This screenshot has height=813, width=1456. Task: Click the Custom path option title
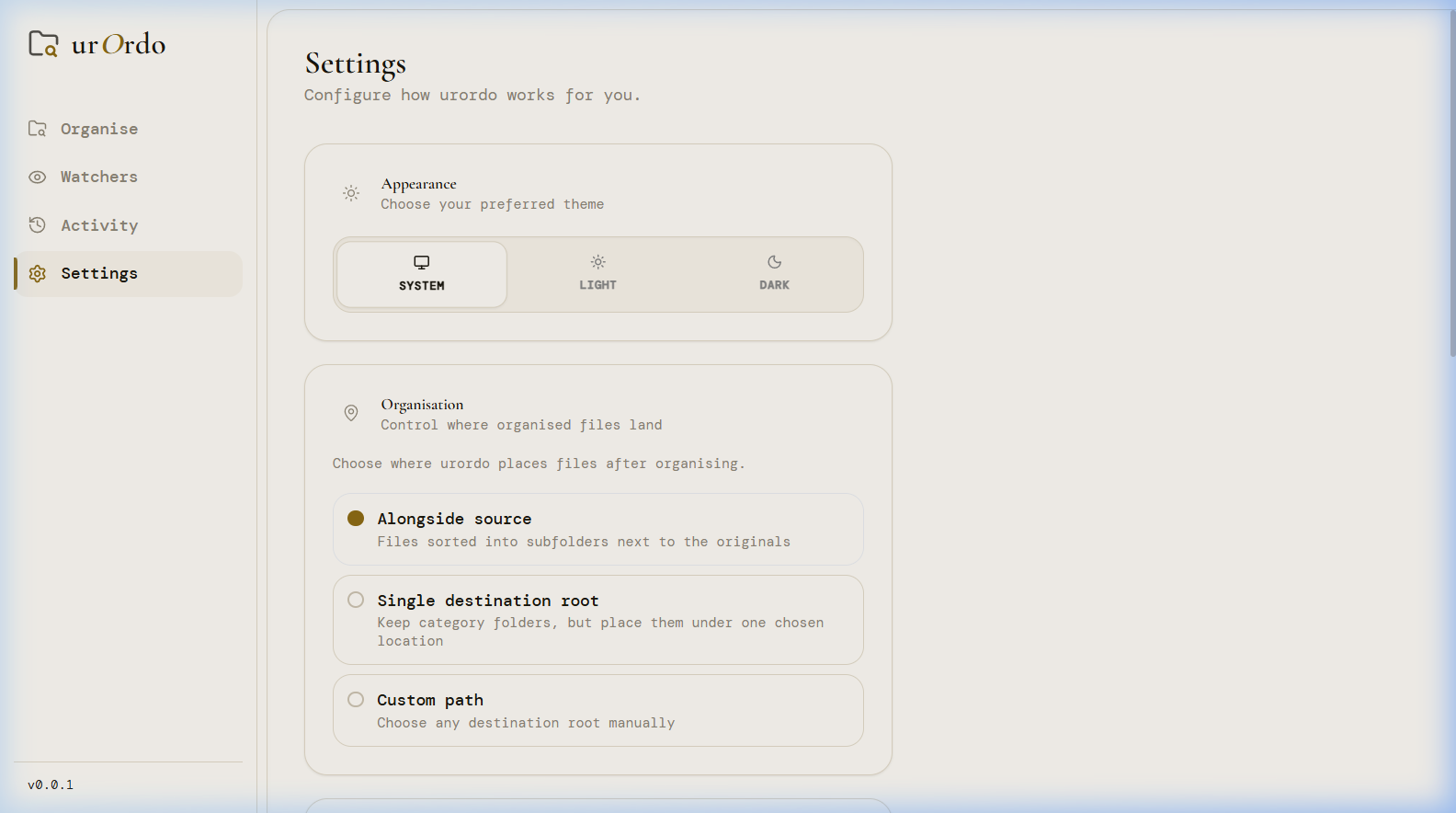coord(430,700)
